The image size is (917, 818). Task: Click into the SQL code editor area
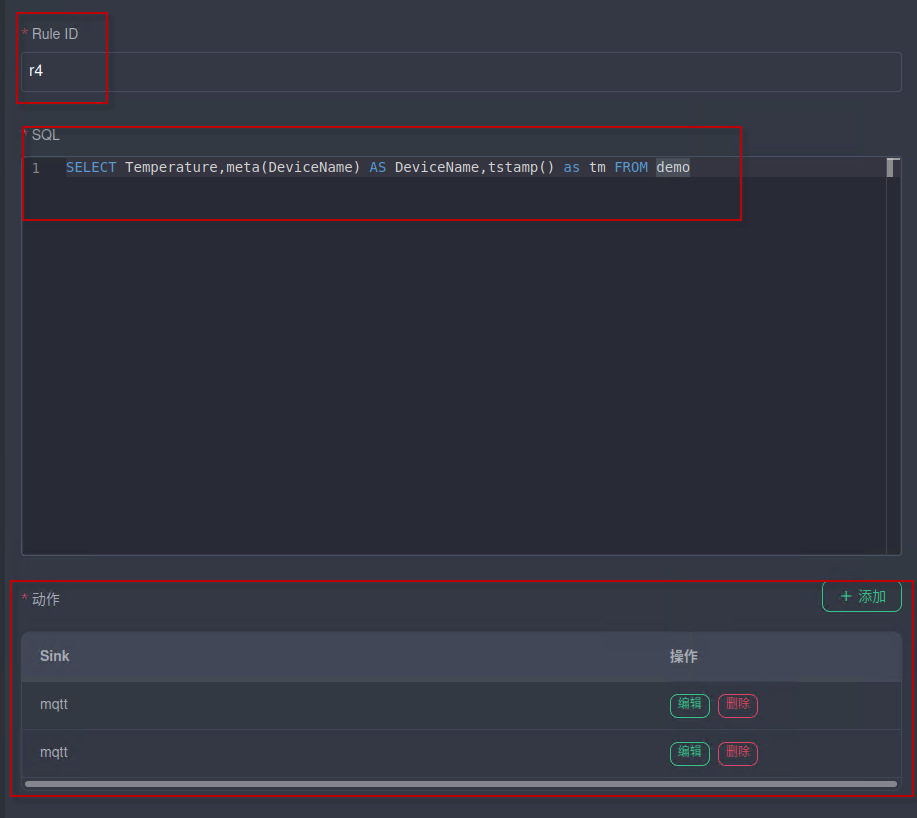coord(461,355)
